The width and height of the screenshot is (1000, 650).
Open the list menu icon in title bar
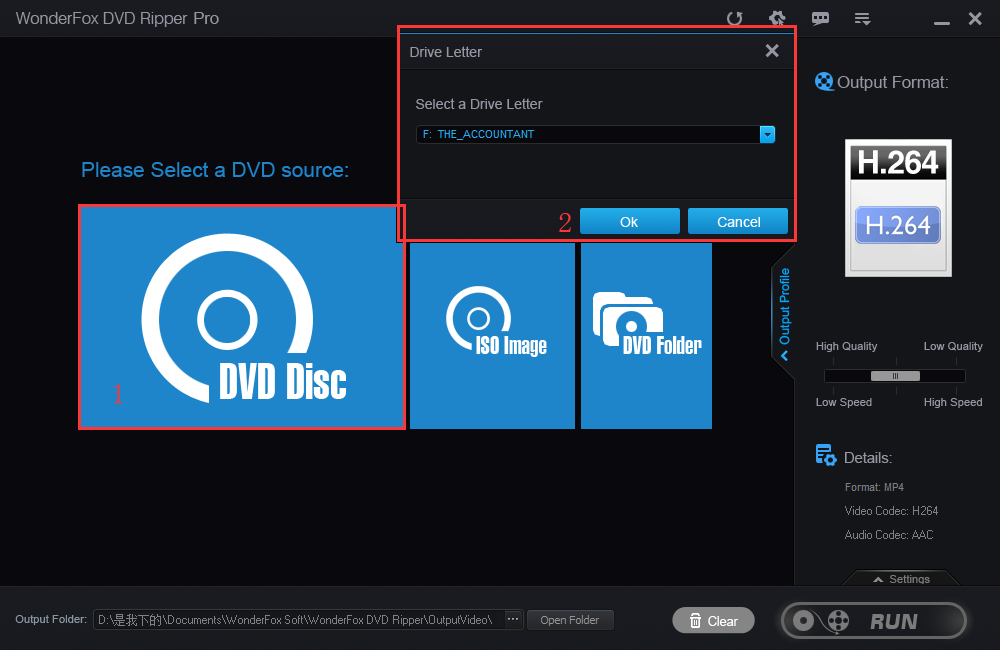(862, 19)
